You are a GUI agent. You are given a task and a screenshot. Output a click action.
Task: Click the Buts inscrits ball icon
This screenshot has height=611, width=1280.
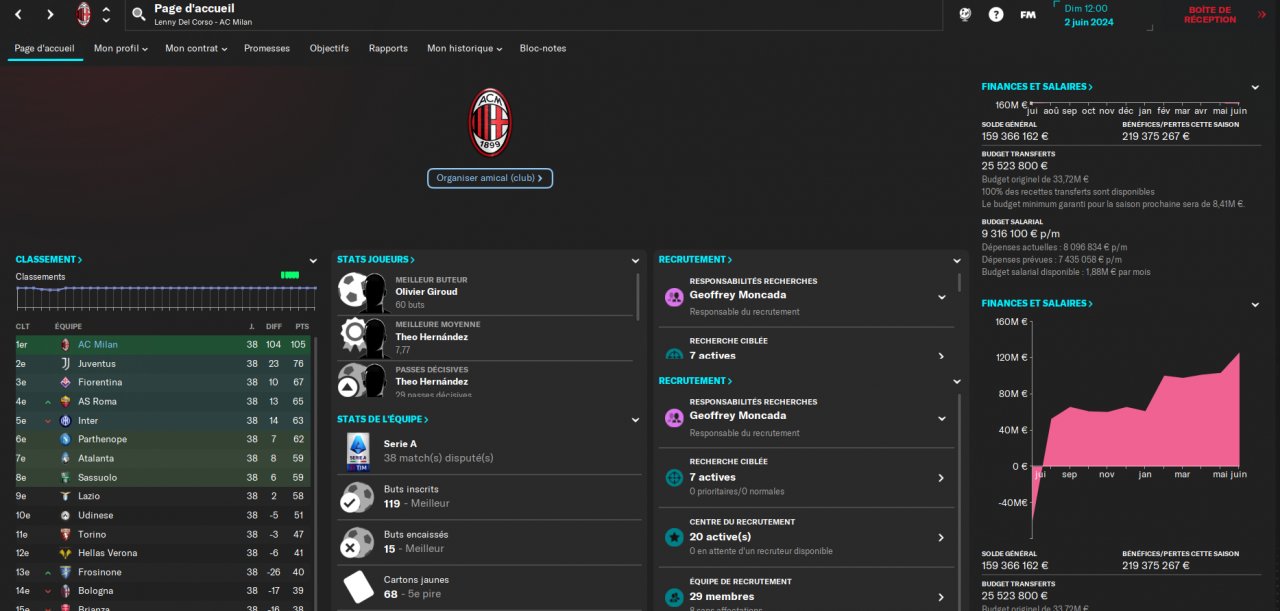[x=357, y=497]
